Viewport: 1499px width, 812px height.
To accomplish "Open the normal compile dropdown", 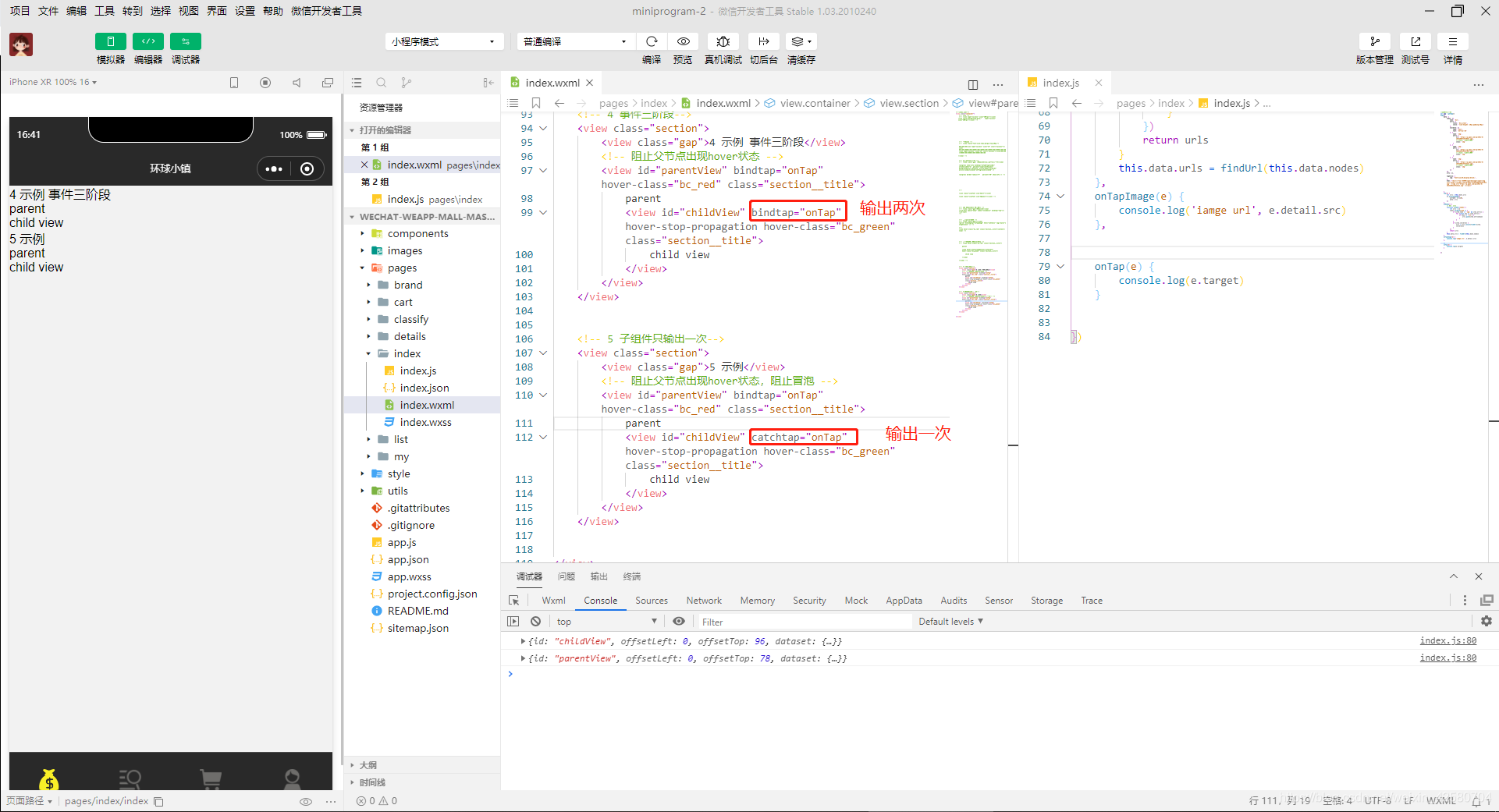I will coord(574,41).
